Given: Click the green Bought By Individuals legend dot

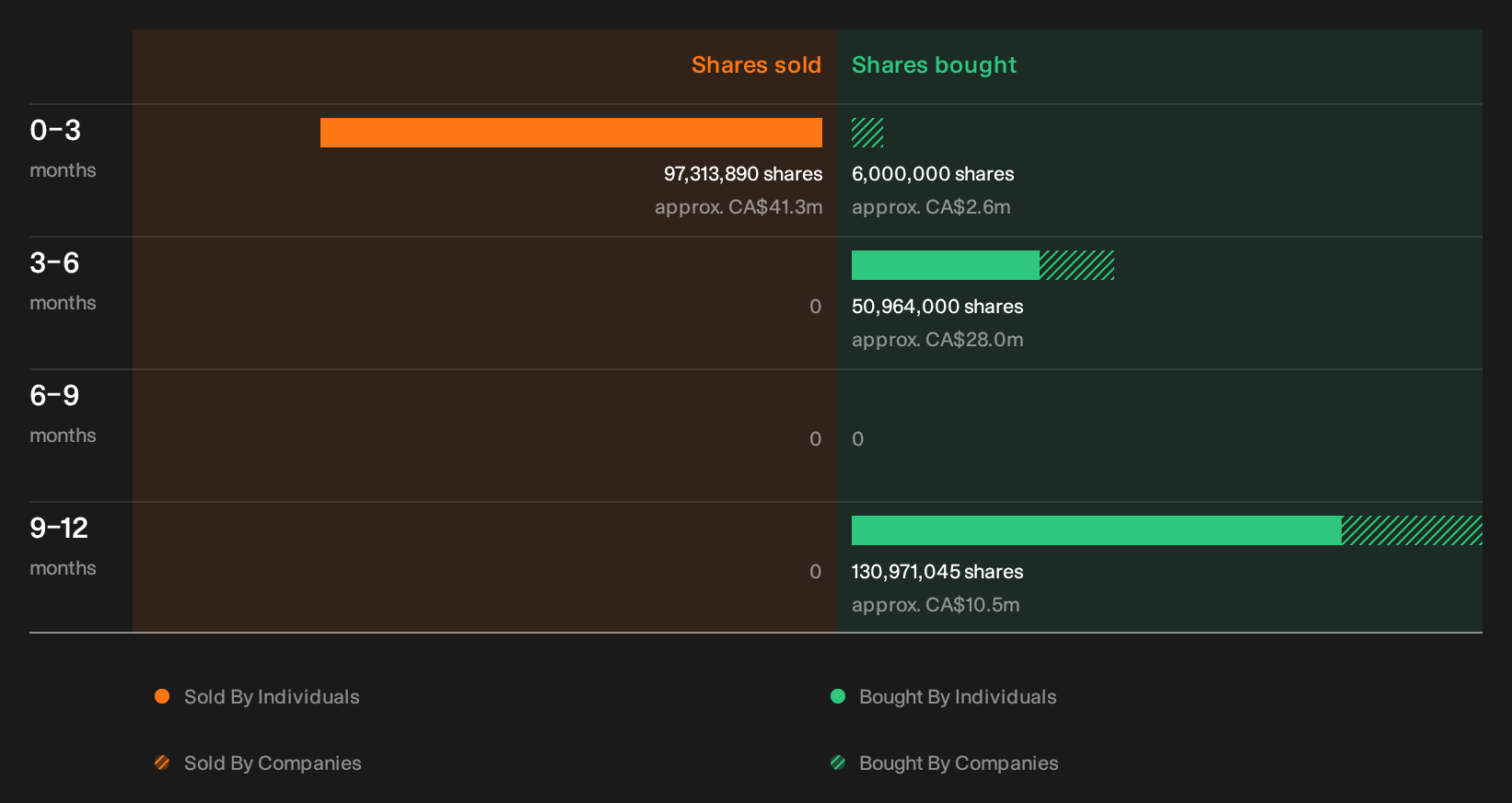Looking at the screenshot, I should pyautogui.click(x=838, y=696).
